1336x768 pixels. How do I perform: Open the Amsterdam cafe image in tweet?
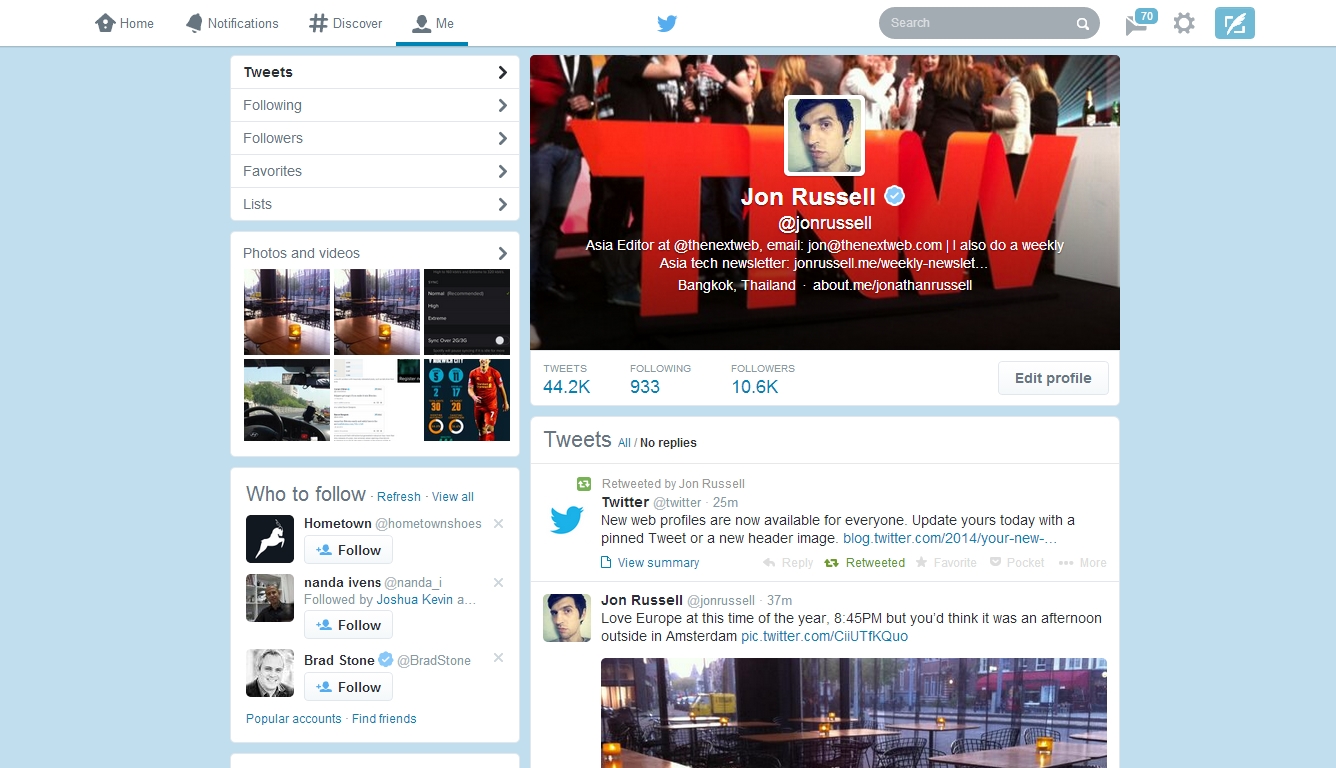[x=854, y=712]
